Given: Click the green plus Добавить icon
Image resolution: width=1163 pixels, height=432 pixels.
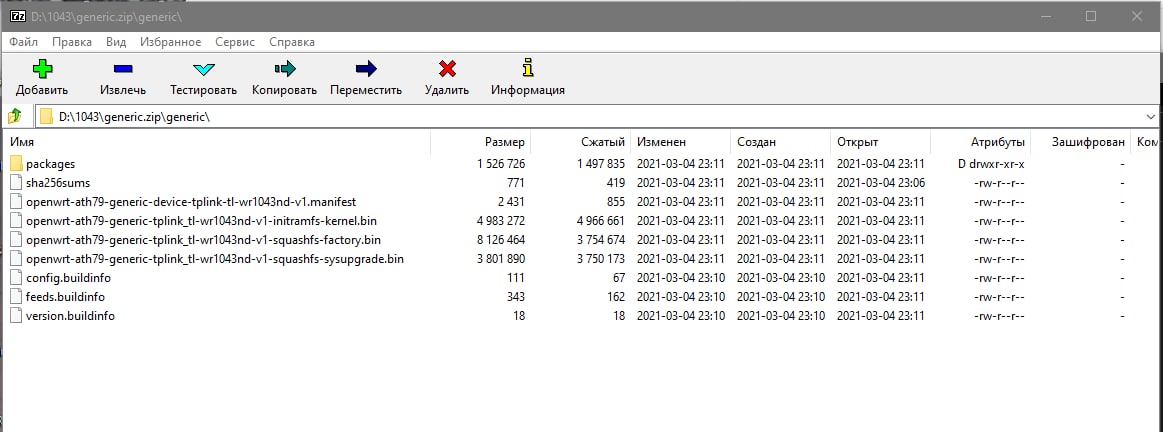Looking at the screenshot, I should pyautogui.click(x=42, y=70).
